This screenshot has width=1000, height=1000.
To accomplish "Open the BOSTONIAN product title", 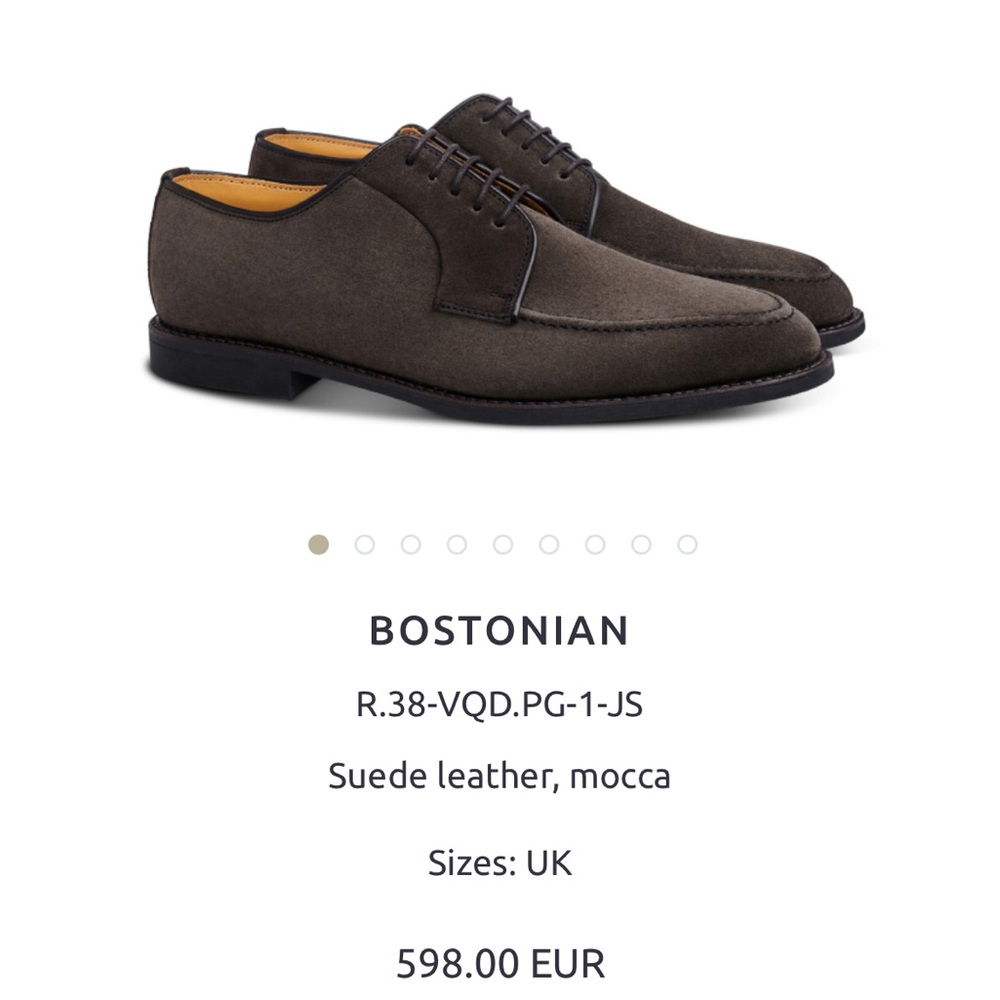I will pyautogui.click(x=500, y=632).
